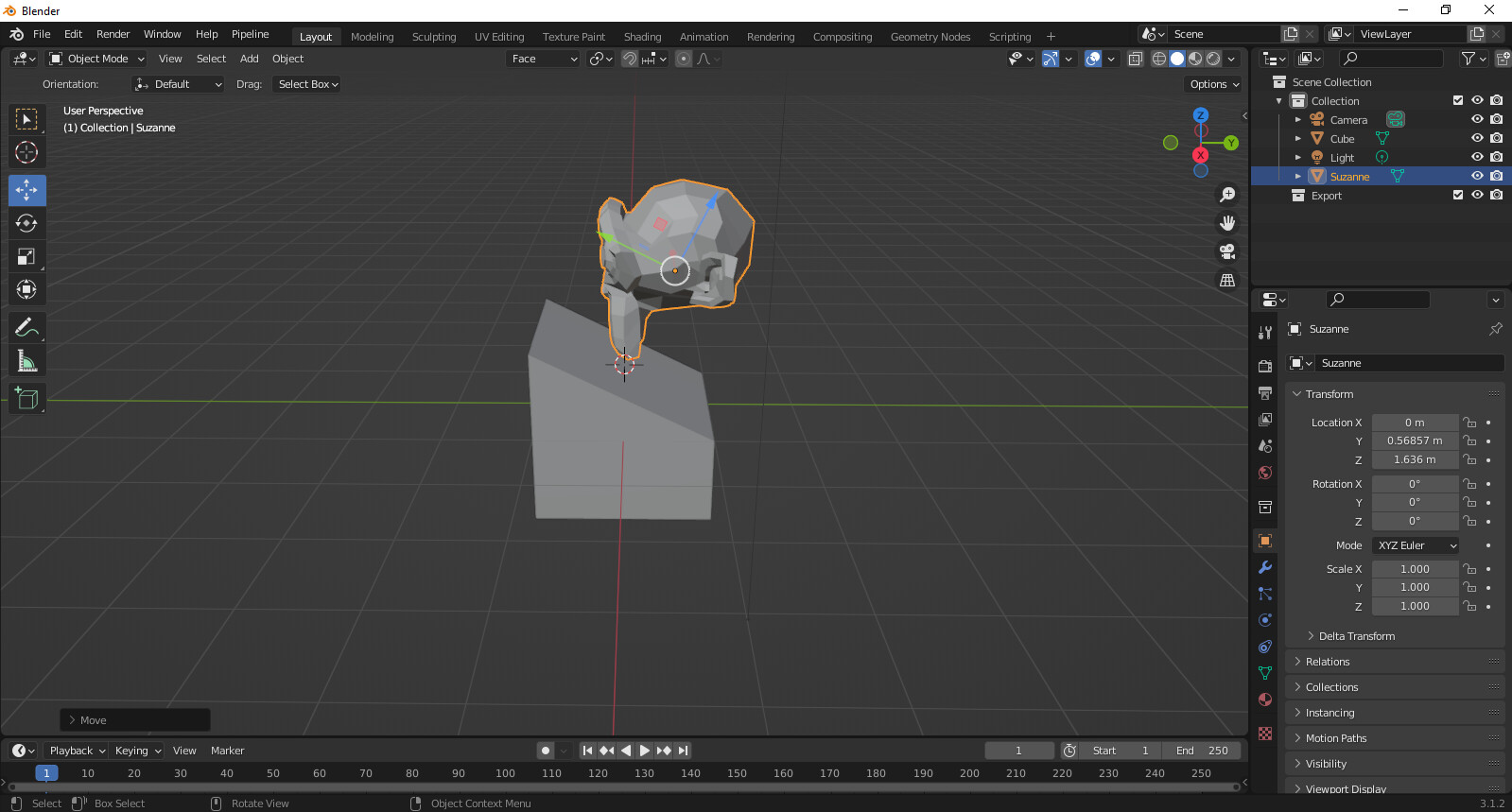Select the Select Box tool
1512x812 pixels.
click(x=26, y=119)
